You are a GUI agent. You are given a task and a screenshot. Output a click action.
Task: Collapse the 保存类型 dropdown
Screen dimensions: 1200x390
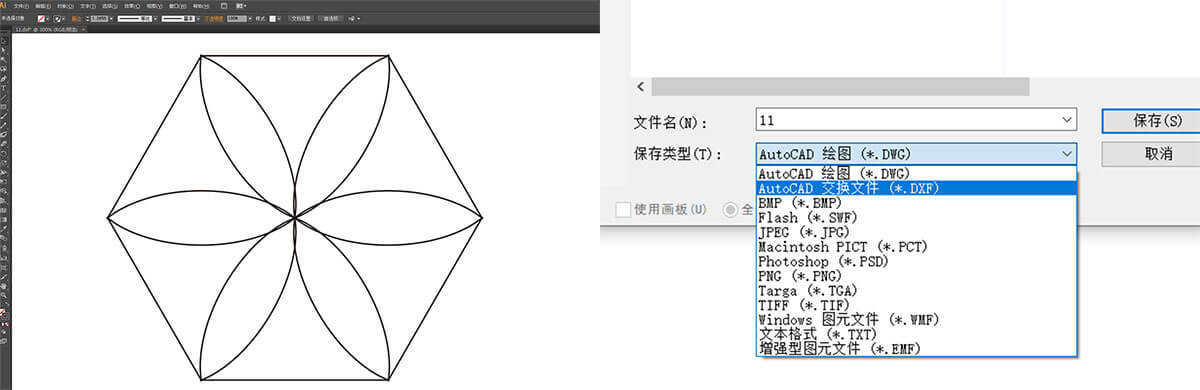tap(1067, 154)
